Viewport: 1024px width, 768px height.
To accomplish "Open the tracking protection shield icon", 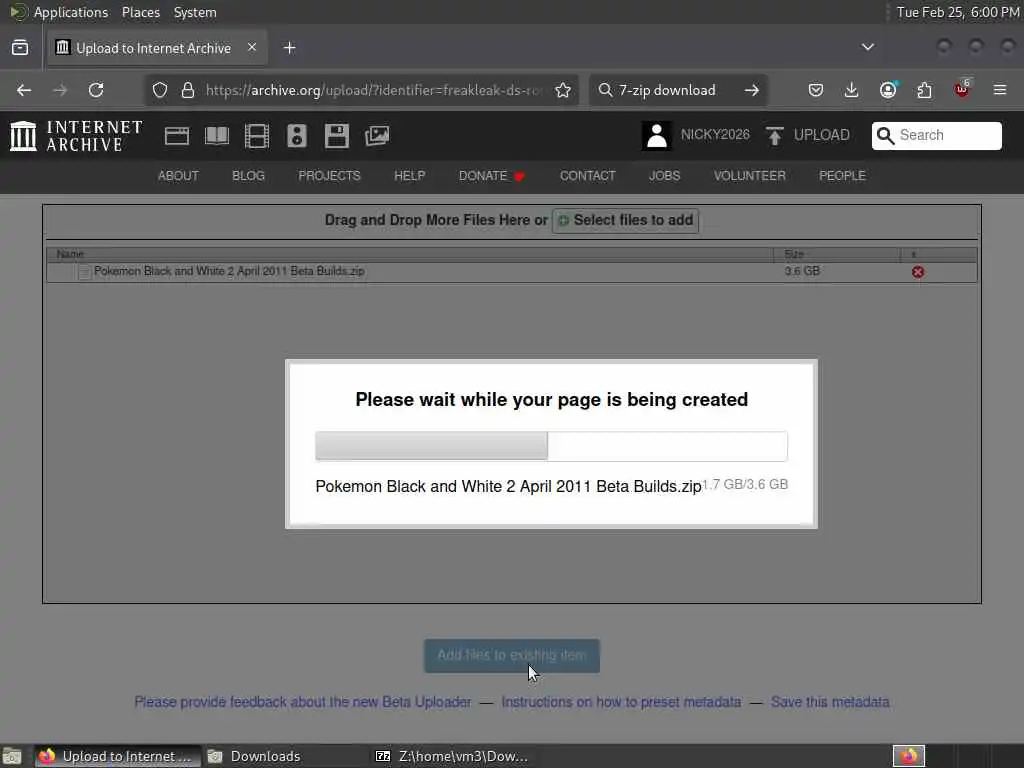I will 160,90.
